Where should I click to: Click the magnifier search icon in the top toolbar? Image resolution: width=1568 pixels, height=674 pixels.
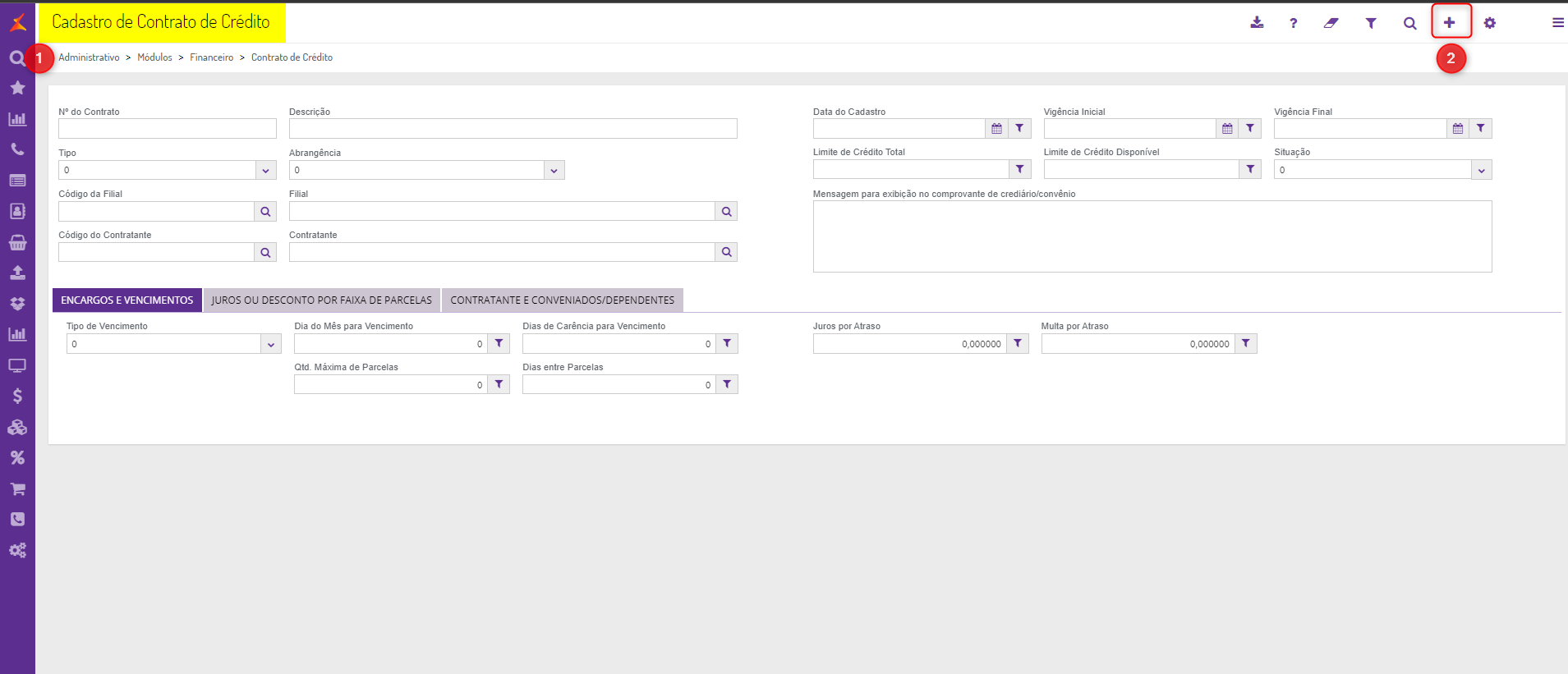tap(1409, 23)
